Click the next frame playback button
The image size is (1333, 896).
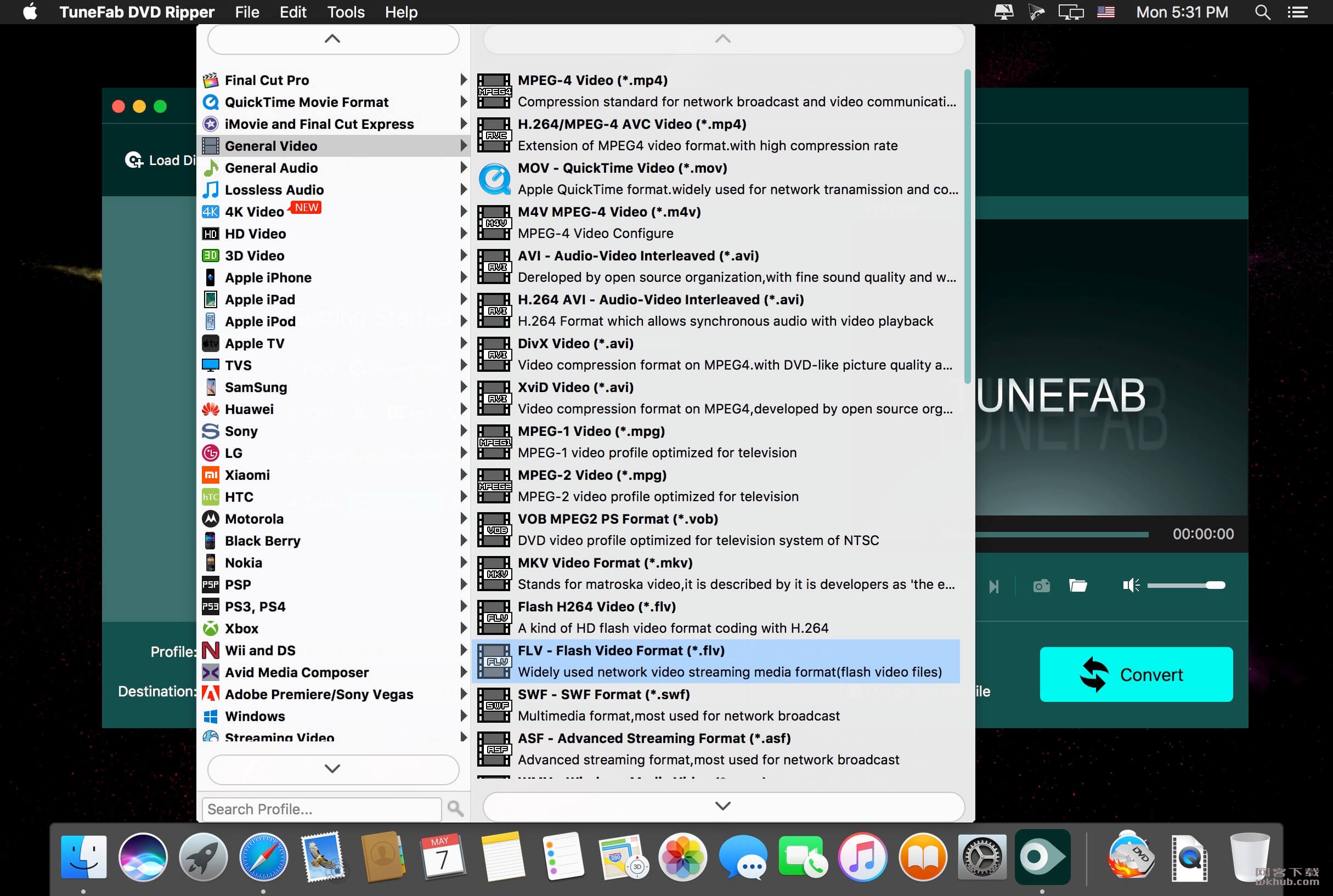tap(994, 586)
